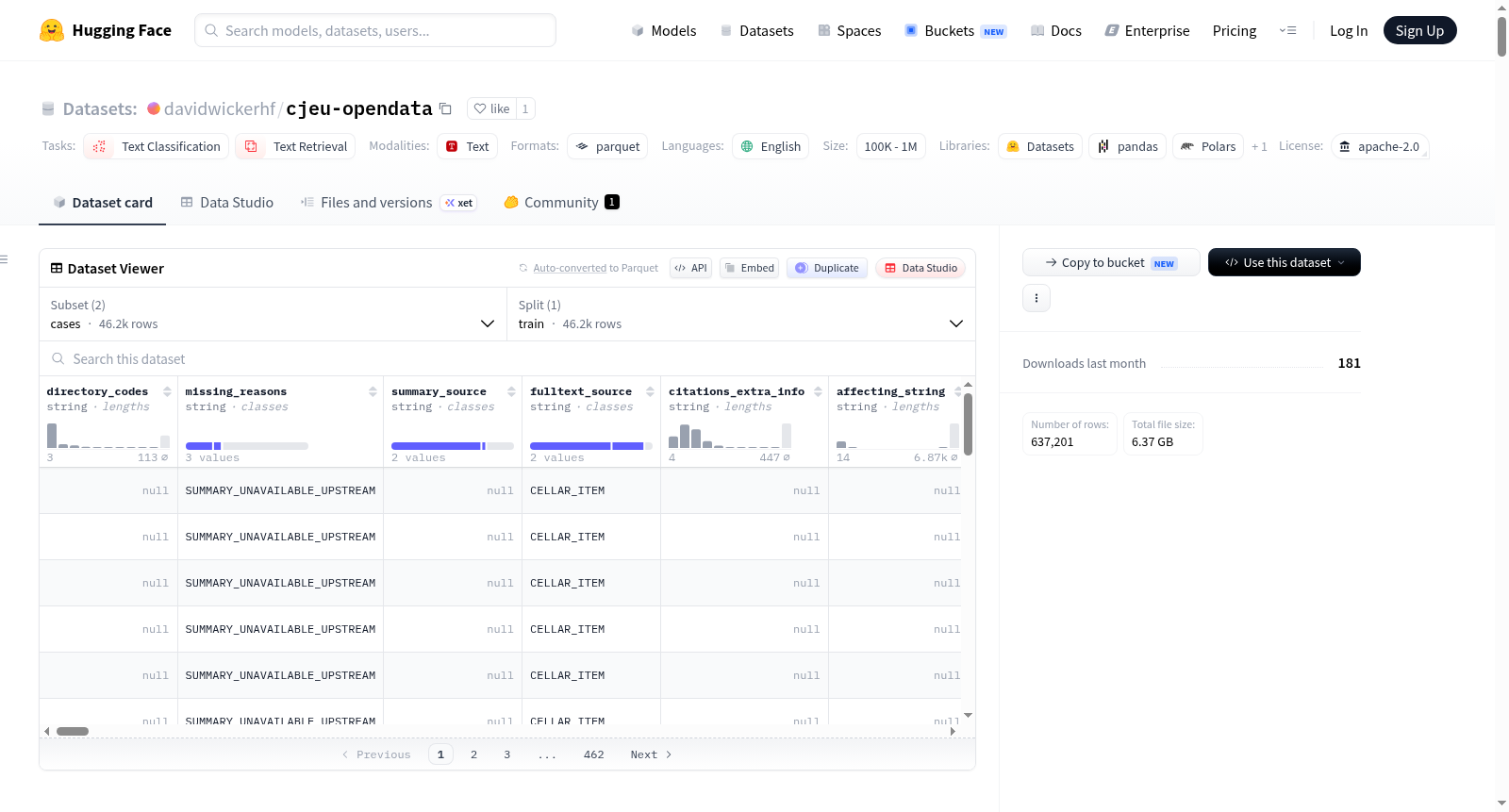The height and width of the screenshot is (812, 1509).
Task: Sort the fulltext_source column
Action: [x=650, y=391]
